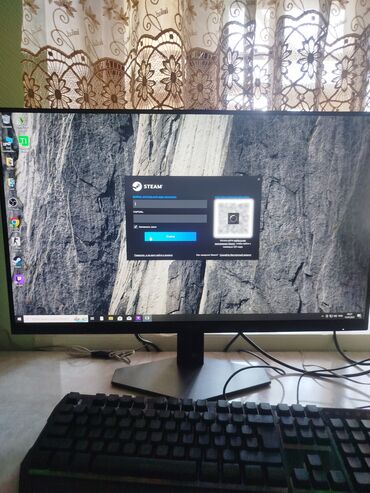Open the OBS Studio desktop shortcut
Screen dimensions: 370x493
click(13, 202)
